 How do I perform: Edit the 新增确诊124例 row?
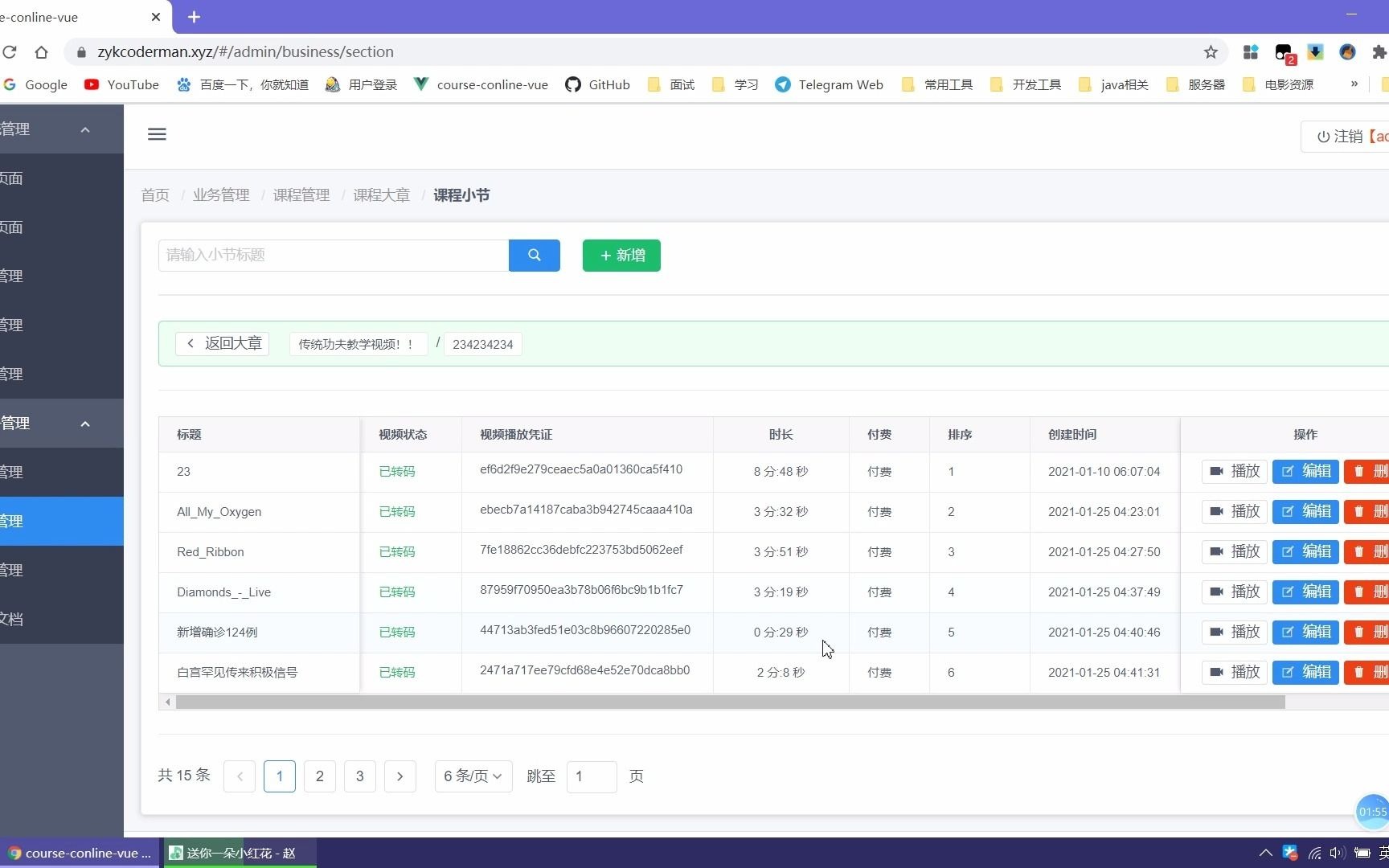(x=1305, y=633)
